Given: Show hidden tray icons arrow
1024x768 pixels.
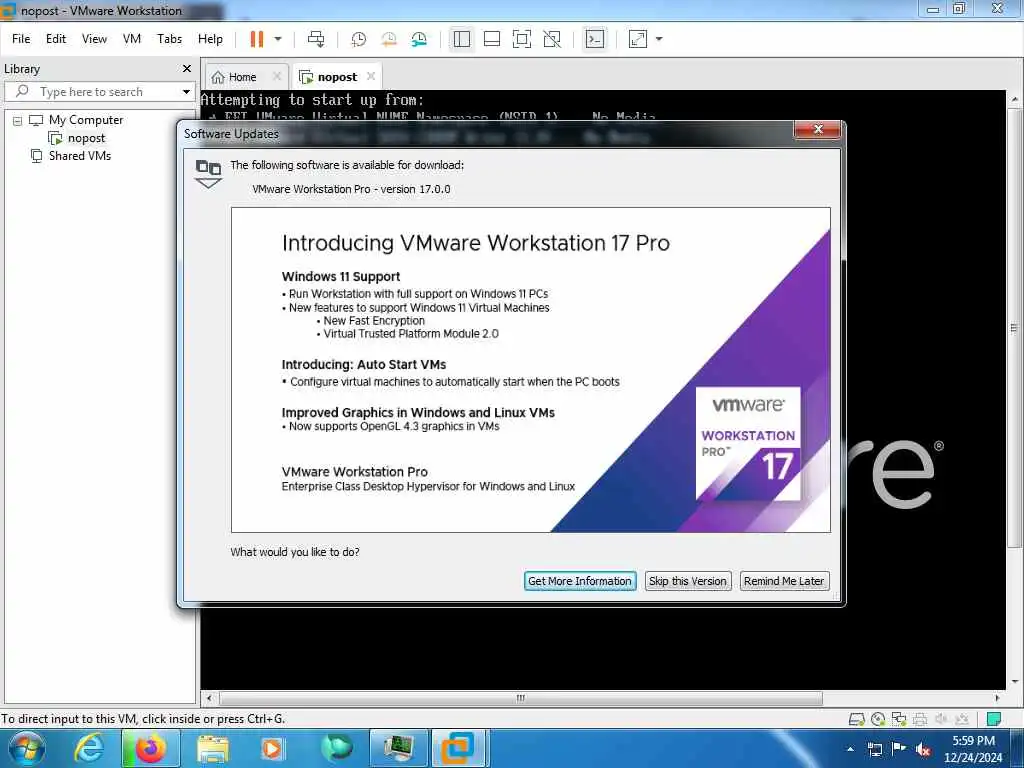Looking at the screenshot, I should 850,749.
